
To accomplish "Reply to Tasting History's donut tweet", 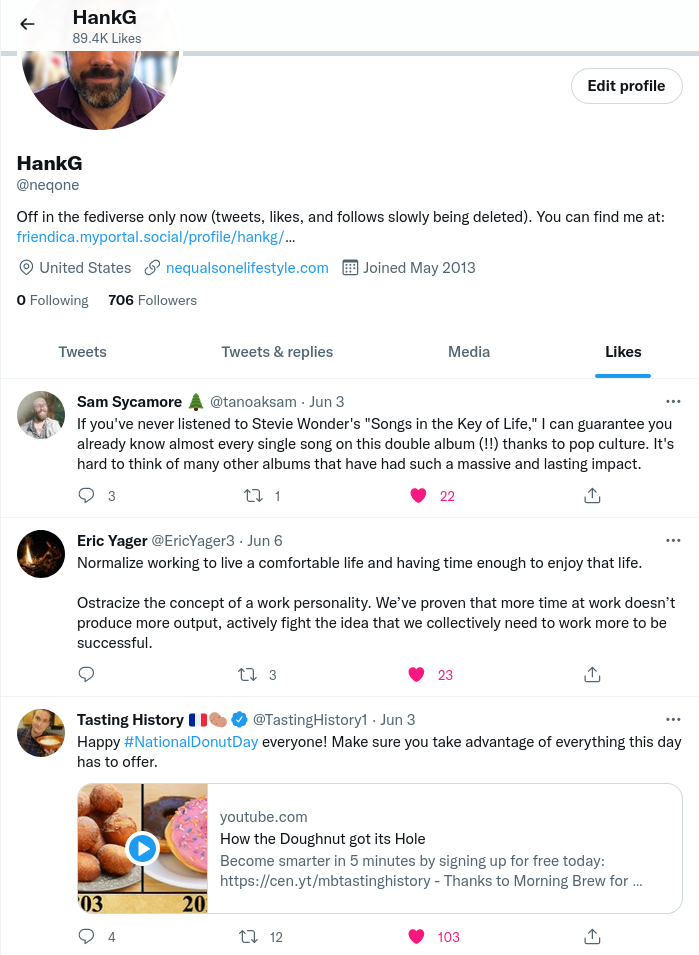I will (x=86, y=937).
